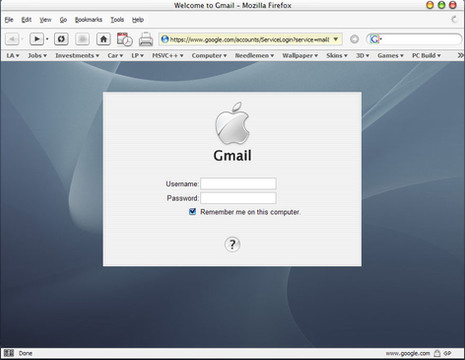Open the 3D bookmarks folder
The width and height of the screenshot is (465, 360).
coord(362,55)
